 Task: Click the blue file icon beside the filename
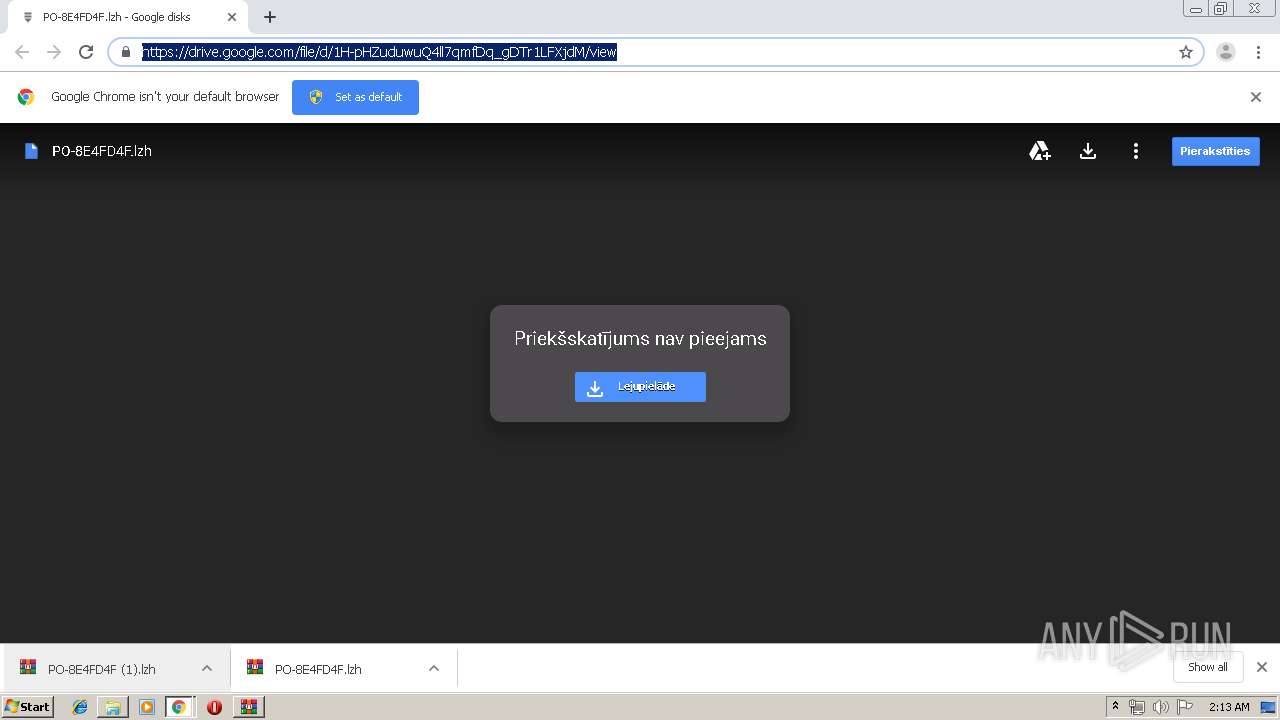coord(32,151)
